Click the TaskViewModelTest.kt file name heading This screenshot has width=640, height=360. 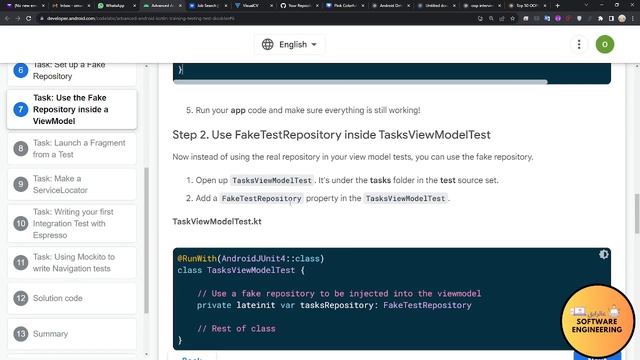coord(217,222)
